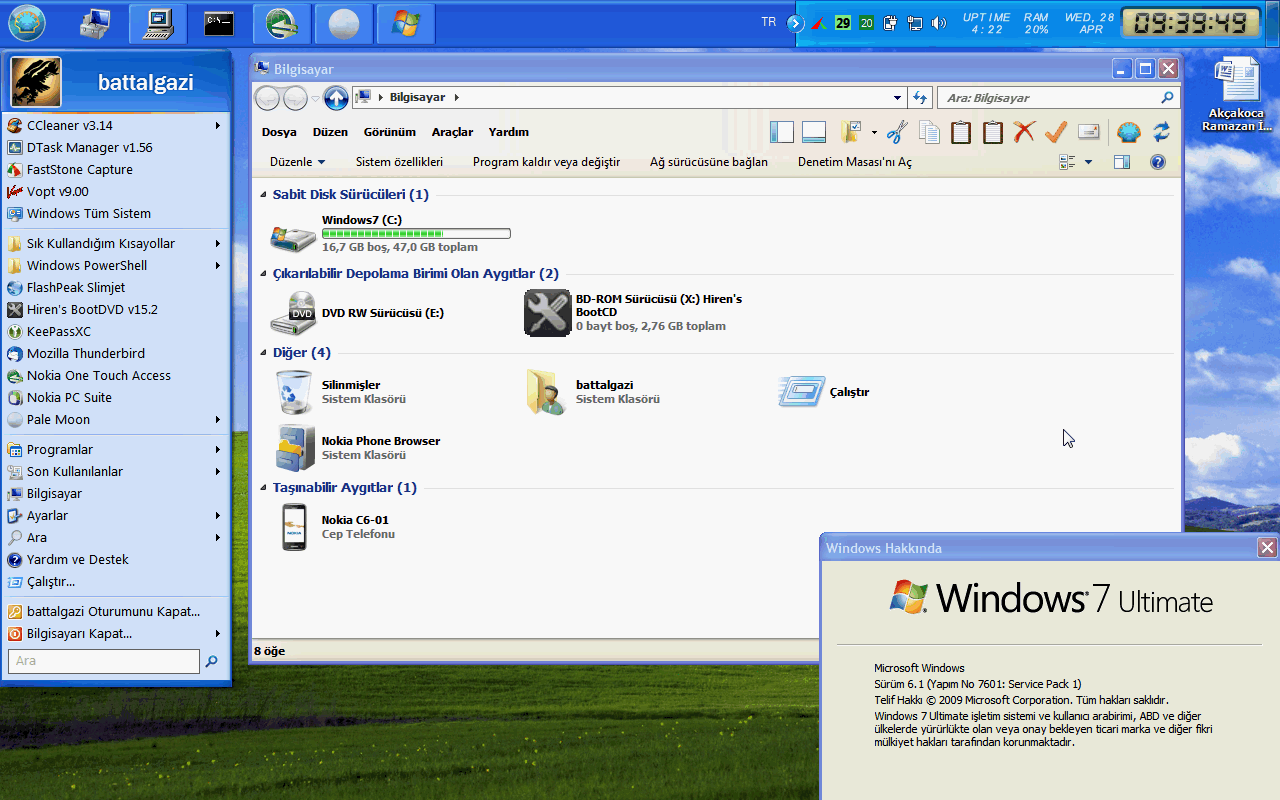
Task: Open the Dosya menu
Action: (279, 132)
